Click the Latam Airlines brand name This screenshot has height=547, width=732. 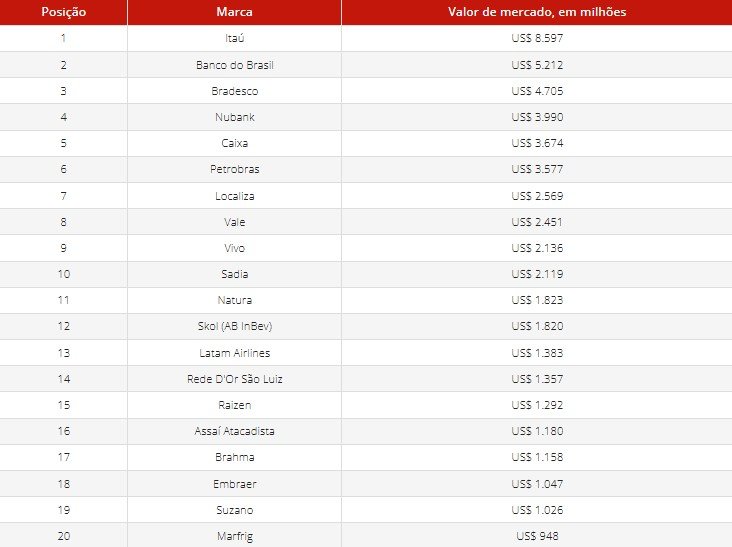point(234,353)
